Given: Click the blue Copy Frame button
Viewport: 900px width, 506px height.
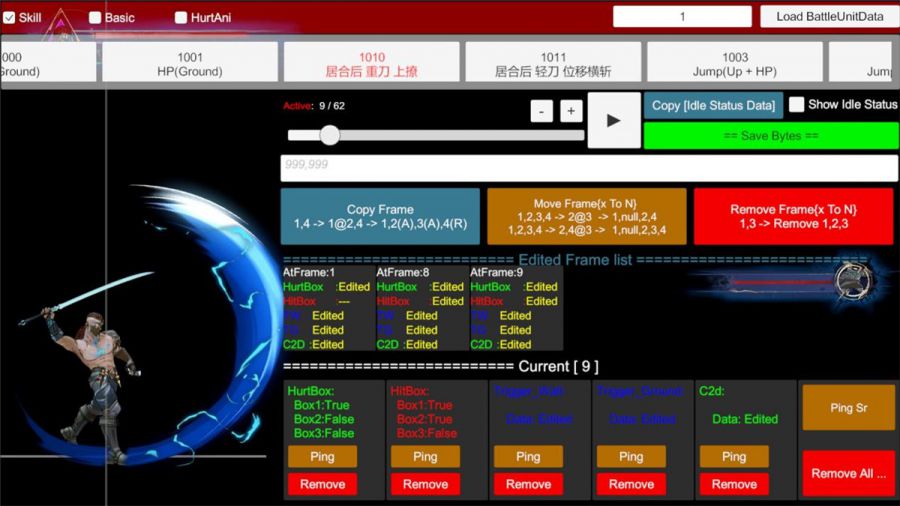Looking at the screenshot, I should [x=380, y=216].
